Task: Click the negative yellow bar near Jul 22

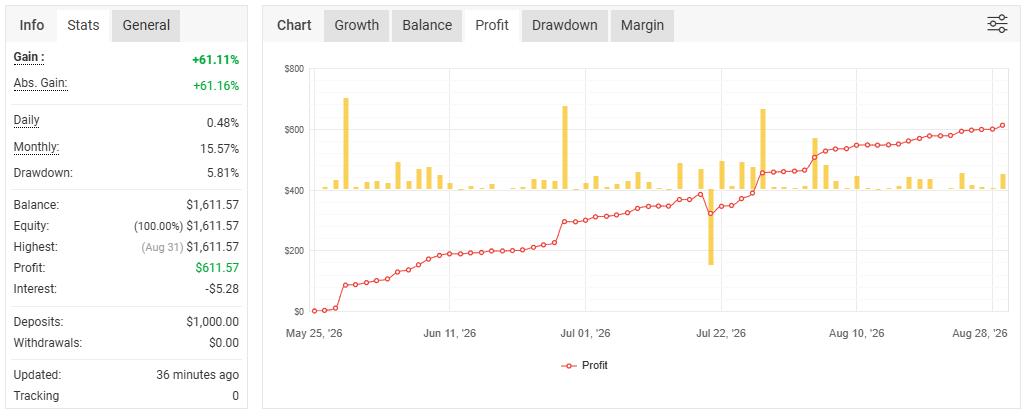Action: pos(711,227)
